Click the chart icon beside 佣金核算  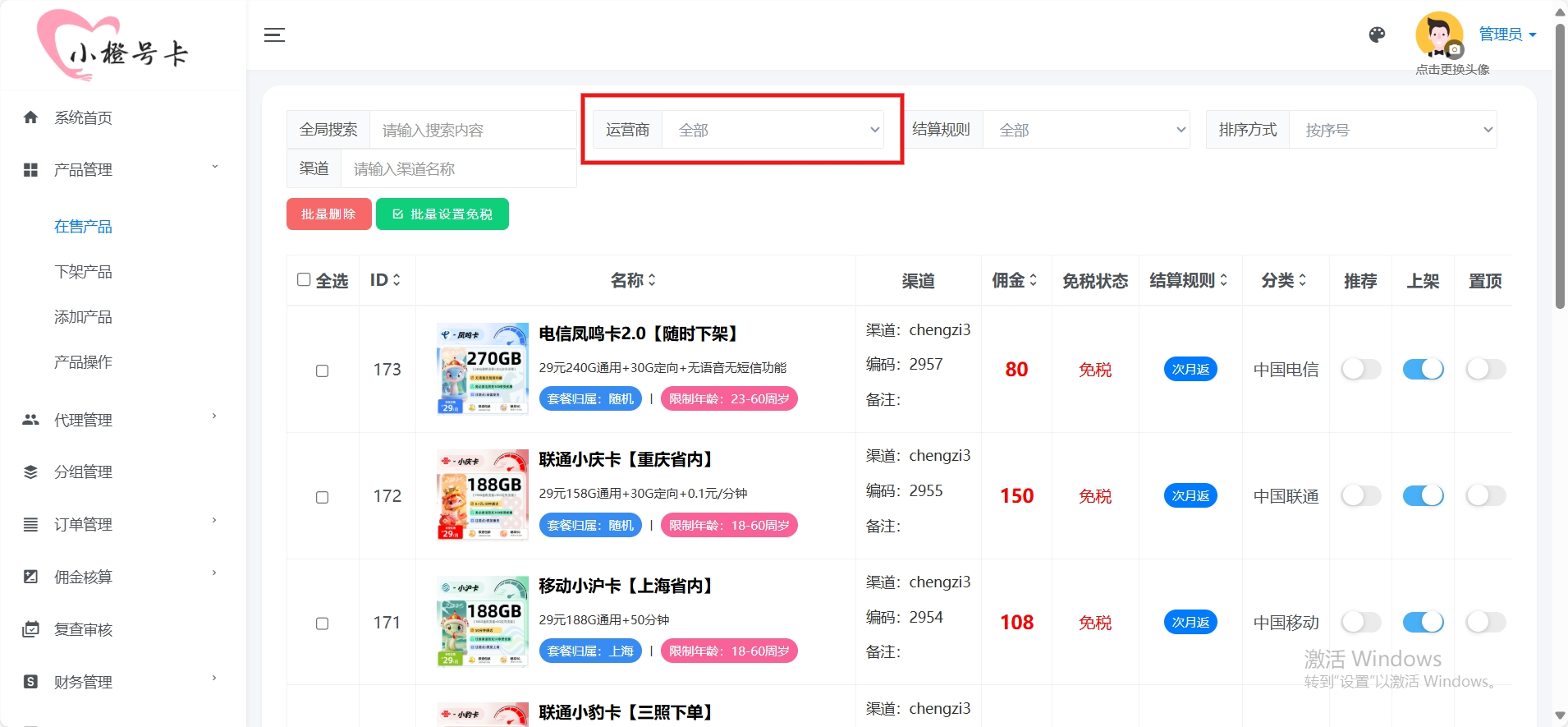pos(30,577)
